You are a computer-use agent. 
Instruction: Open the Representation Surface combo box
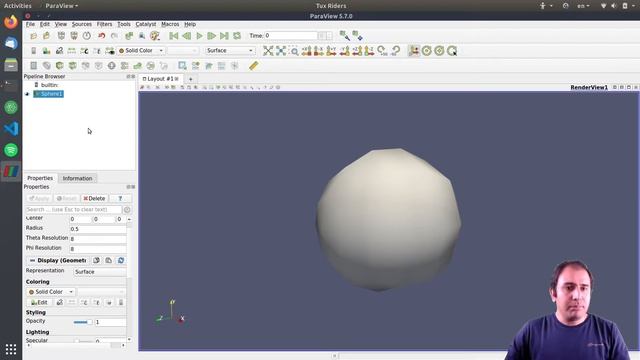click(x=100, y=272)
